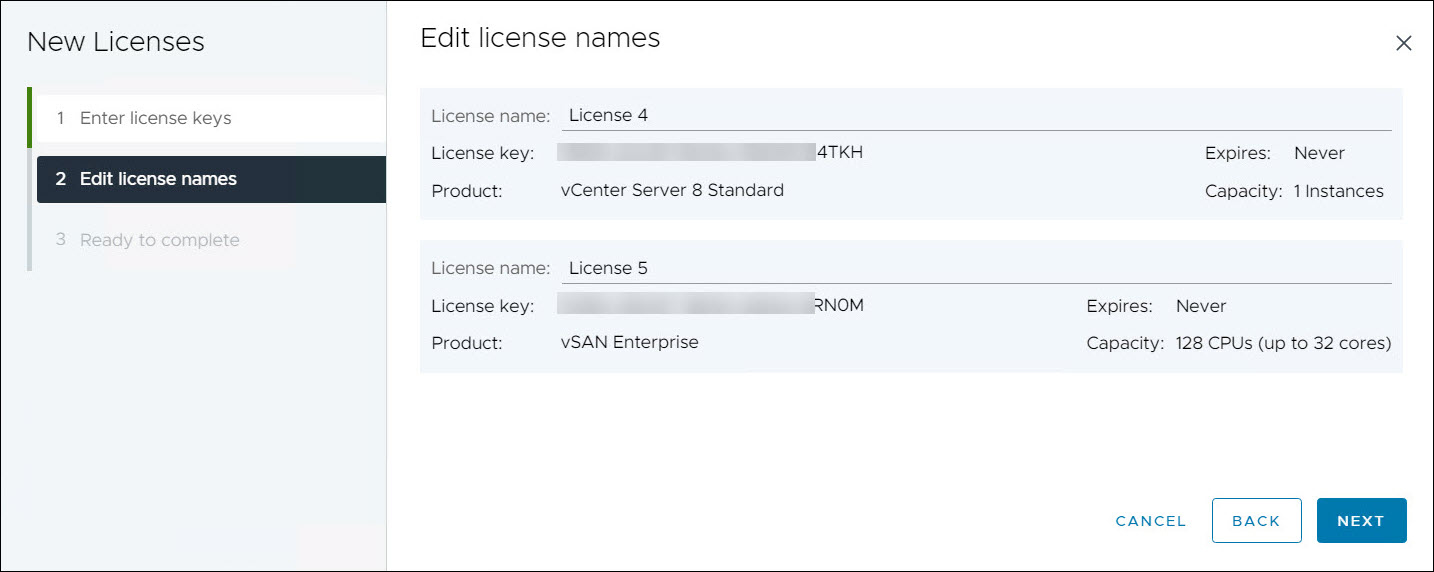
Task: Click the New Licenses wizard title
Action: pos(115,42)
